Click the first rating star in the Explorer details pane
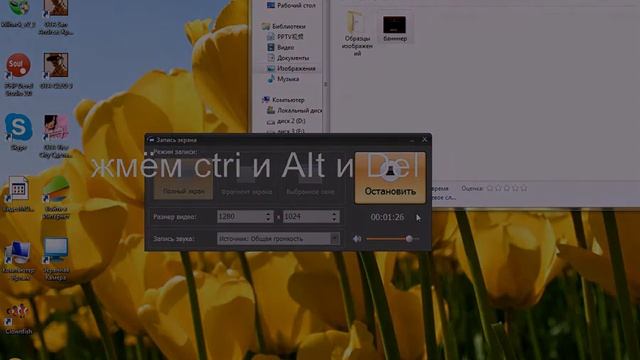Image resolution: width=640 pixels, height=360 pixels. click(x=490, y=188)
